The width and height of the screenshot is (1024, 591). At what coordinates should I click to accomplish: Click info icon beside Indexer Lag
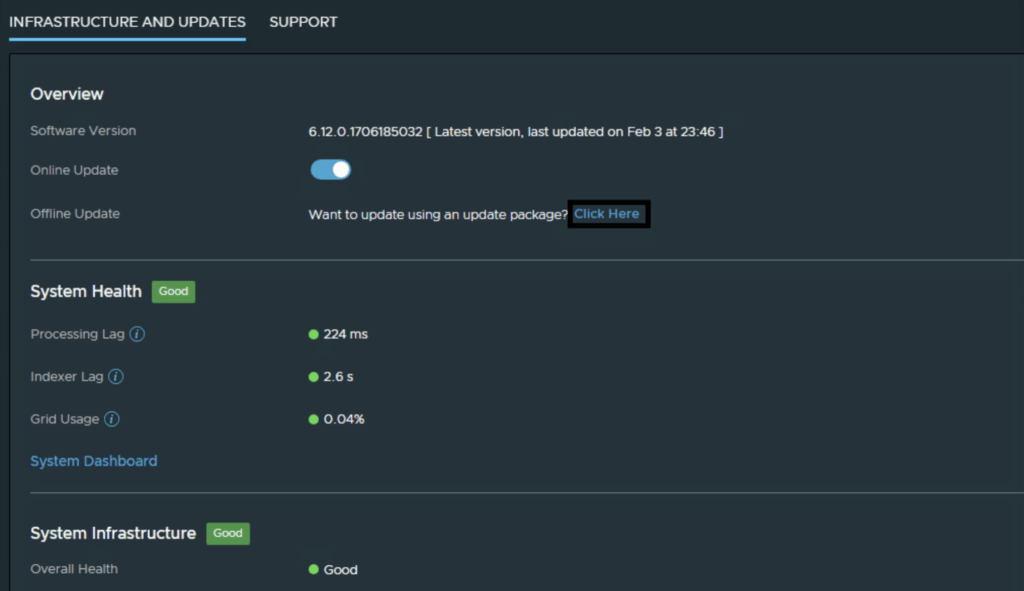116,377
